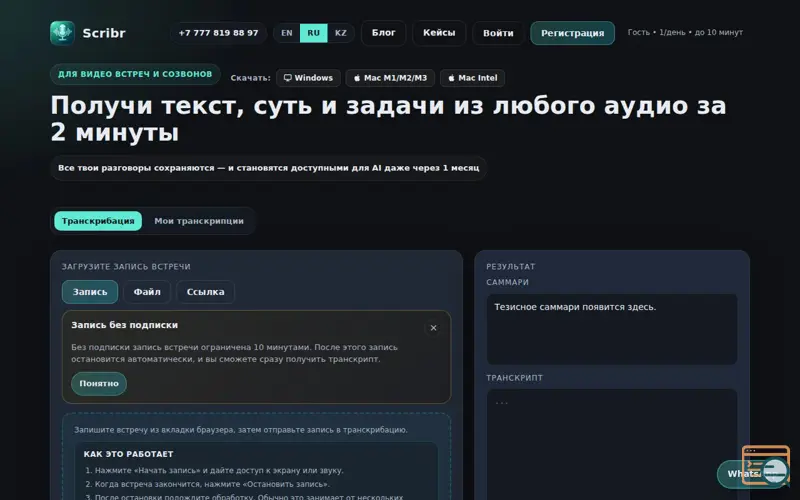Download the Windows app
This screenshot has height=500, width=800.
pos(308,78)
